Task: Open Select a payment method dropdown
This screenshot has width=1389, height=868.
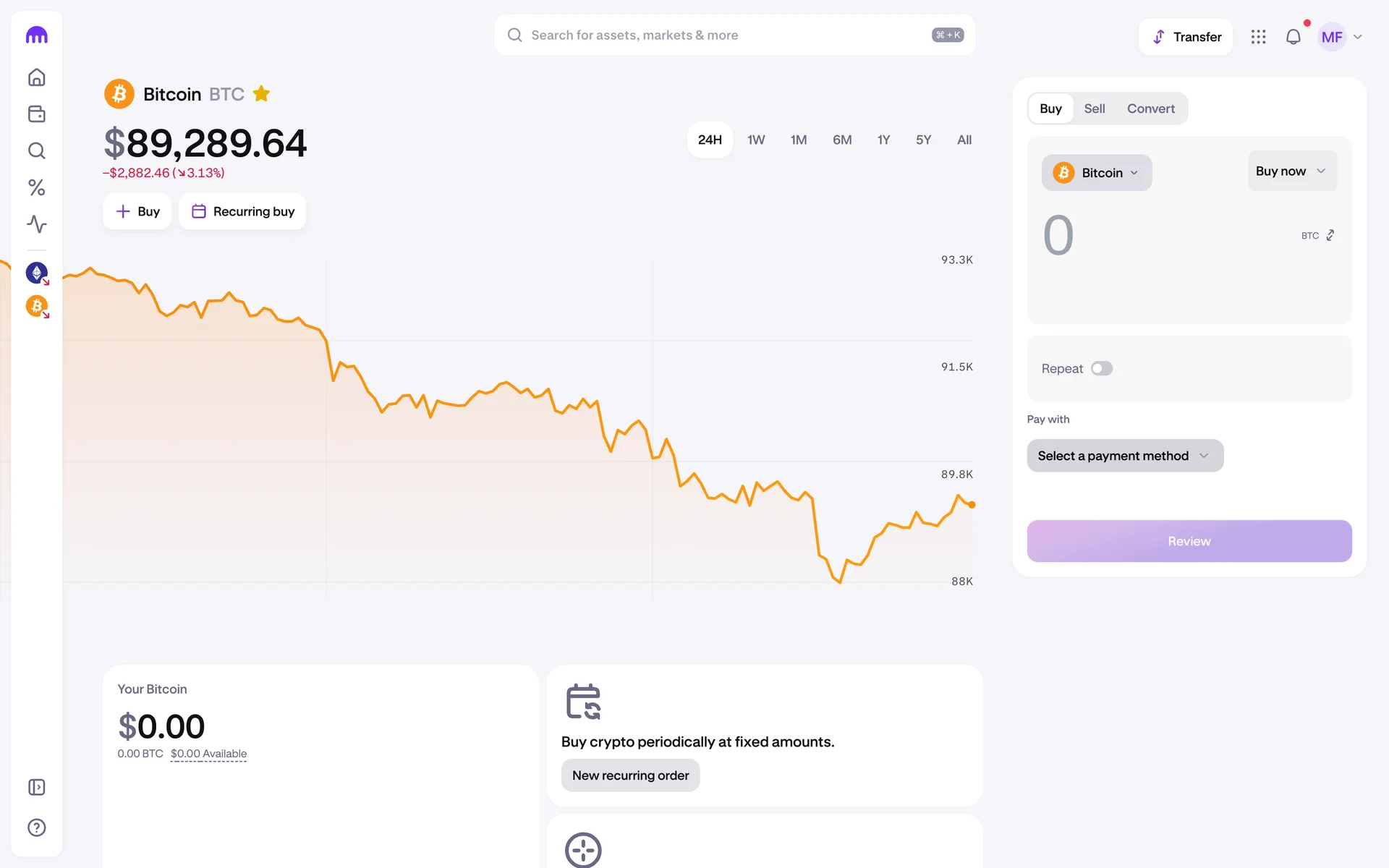Action: click(1124, 456)
